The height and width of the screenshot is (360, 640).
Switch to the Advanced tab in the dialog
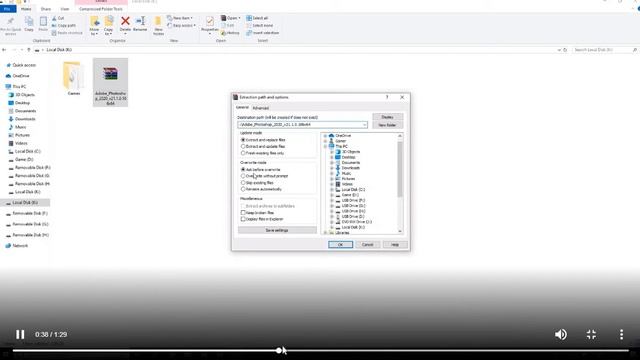point(260,108)
